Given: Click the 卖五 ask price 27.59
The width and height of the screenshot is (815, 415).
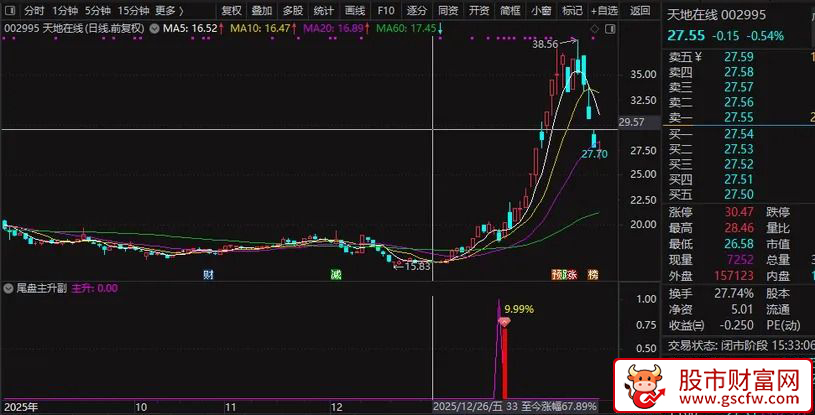Looking at the screenshot, I should pos(739,57).
